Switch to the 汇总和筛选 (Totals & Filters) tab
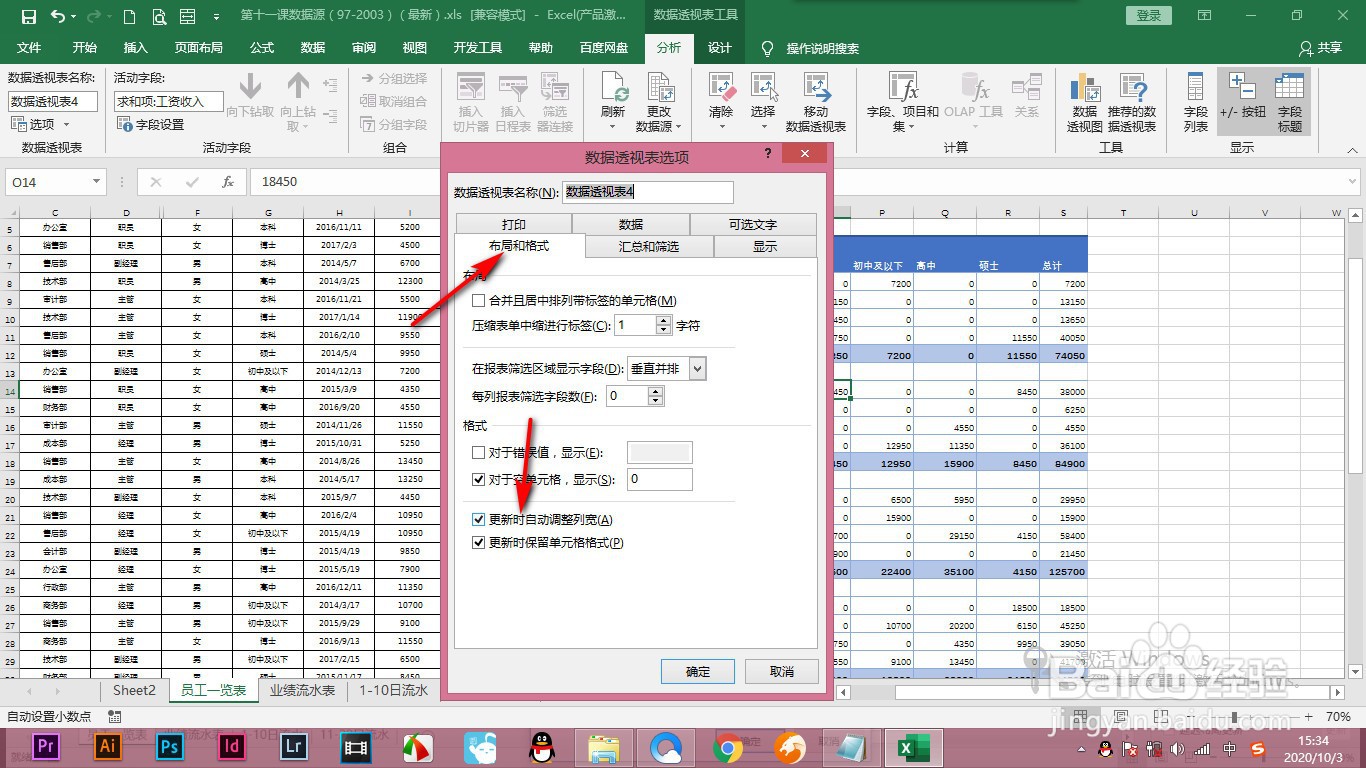Screen dimensions: 1366x768 tap(648, 247)
